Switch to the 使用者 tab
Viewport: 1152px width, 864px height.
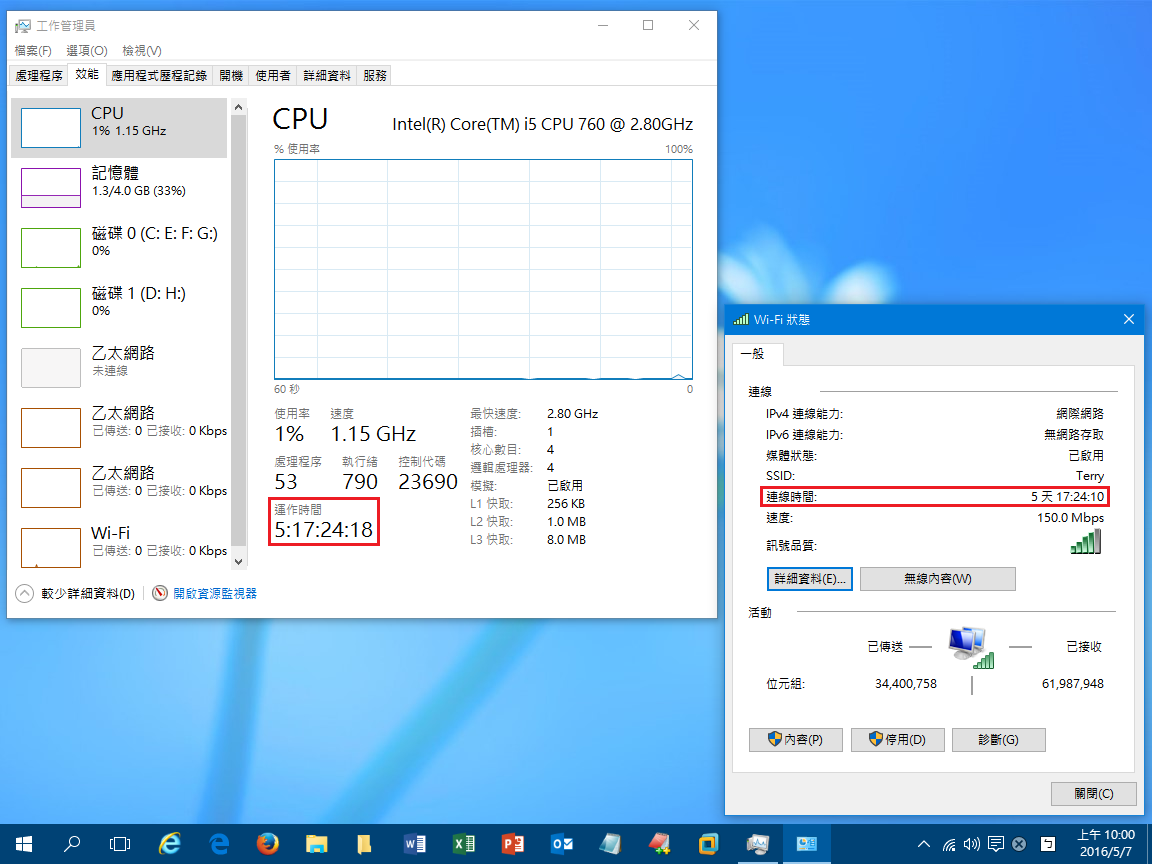(273, 76)
